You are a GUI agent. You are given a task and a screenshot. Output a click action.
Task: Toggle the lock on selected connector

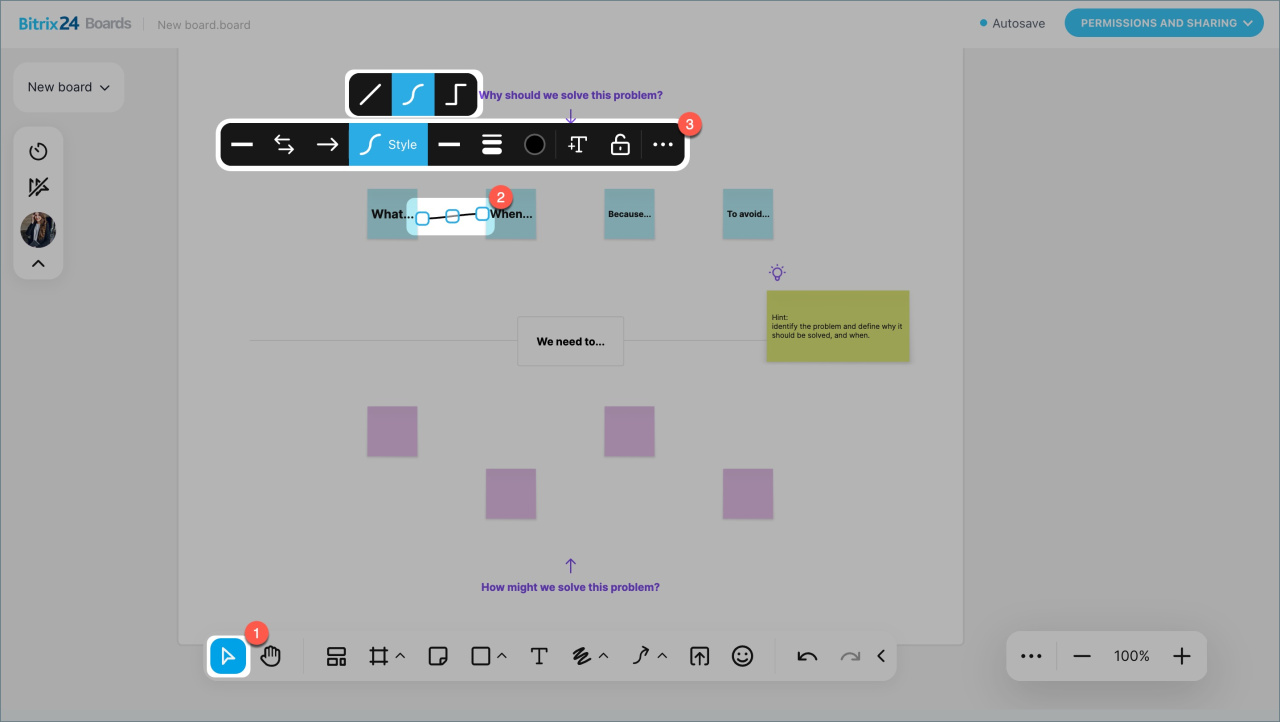click(620, 145)
